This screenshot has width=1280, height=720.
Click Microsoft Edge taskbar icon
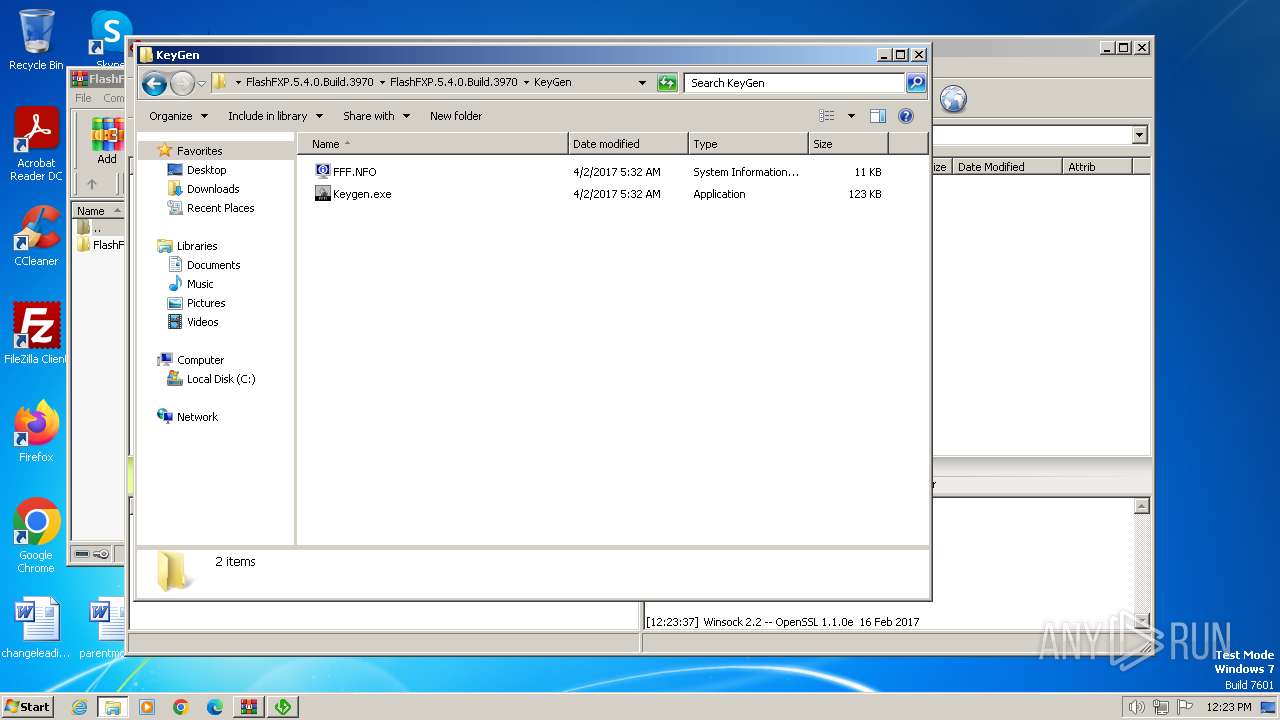(215, 707)
